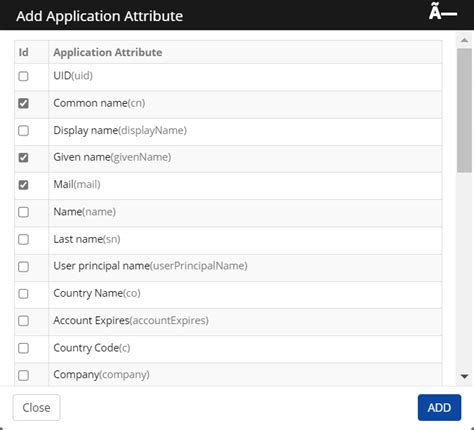Uncheck the Common name(cn) checkbox
474x430 pixels.
(23, 103)
